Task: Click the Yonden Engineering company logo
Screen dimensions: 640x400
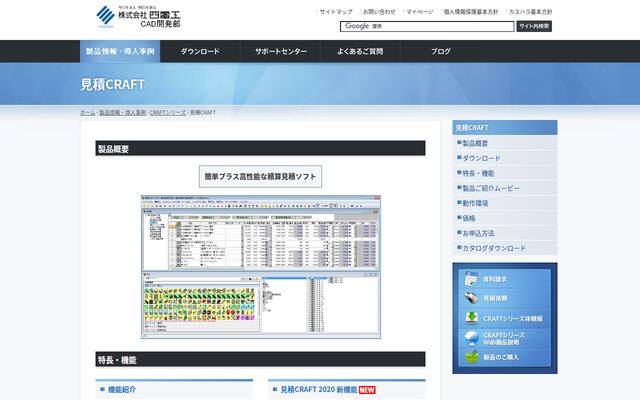Action: click(139, 17)
